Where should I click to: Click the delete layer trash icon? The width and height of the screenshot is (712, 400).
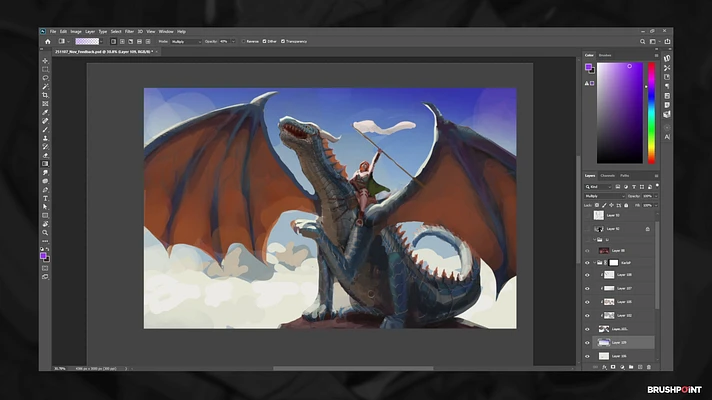pos(649,367)
